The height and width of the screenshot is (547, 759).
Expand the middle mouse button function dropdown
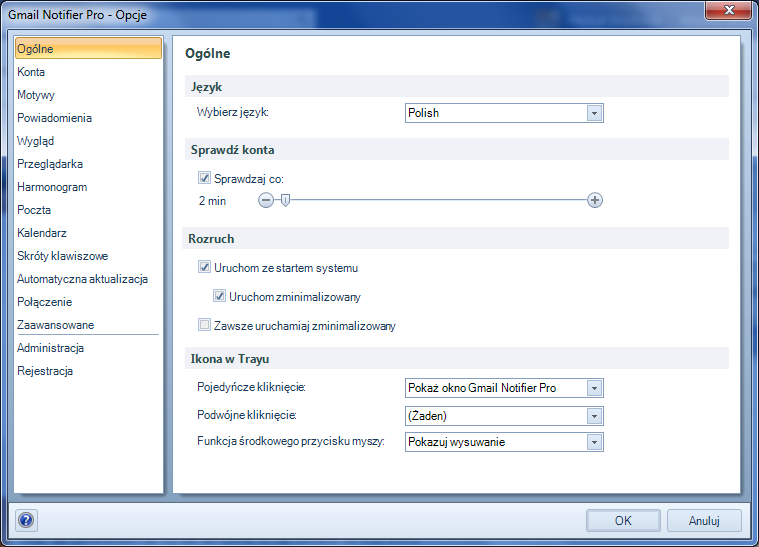pyautogui.click(x=594, y=441)
